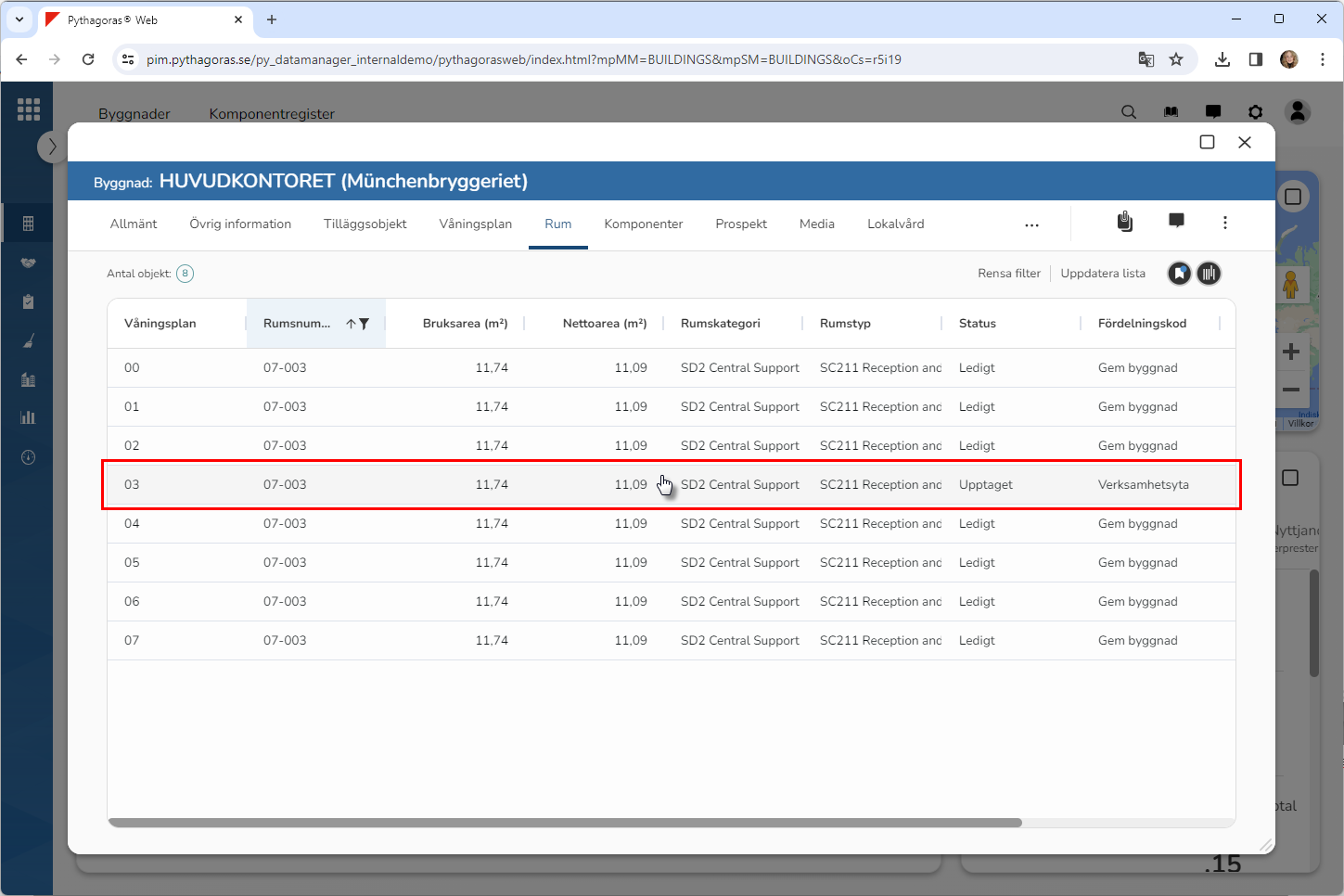Toggle sort arrow on Rumsnum column

click(x=351, y=324)
